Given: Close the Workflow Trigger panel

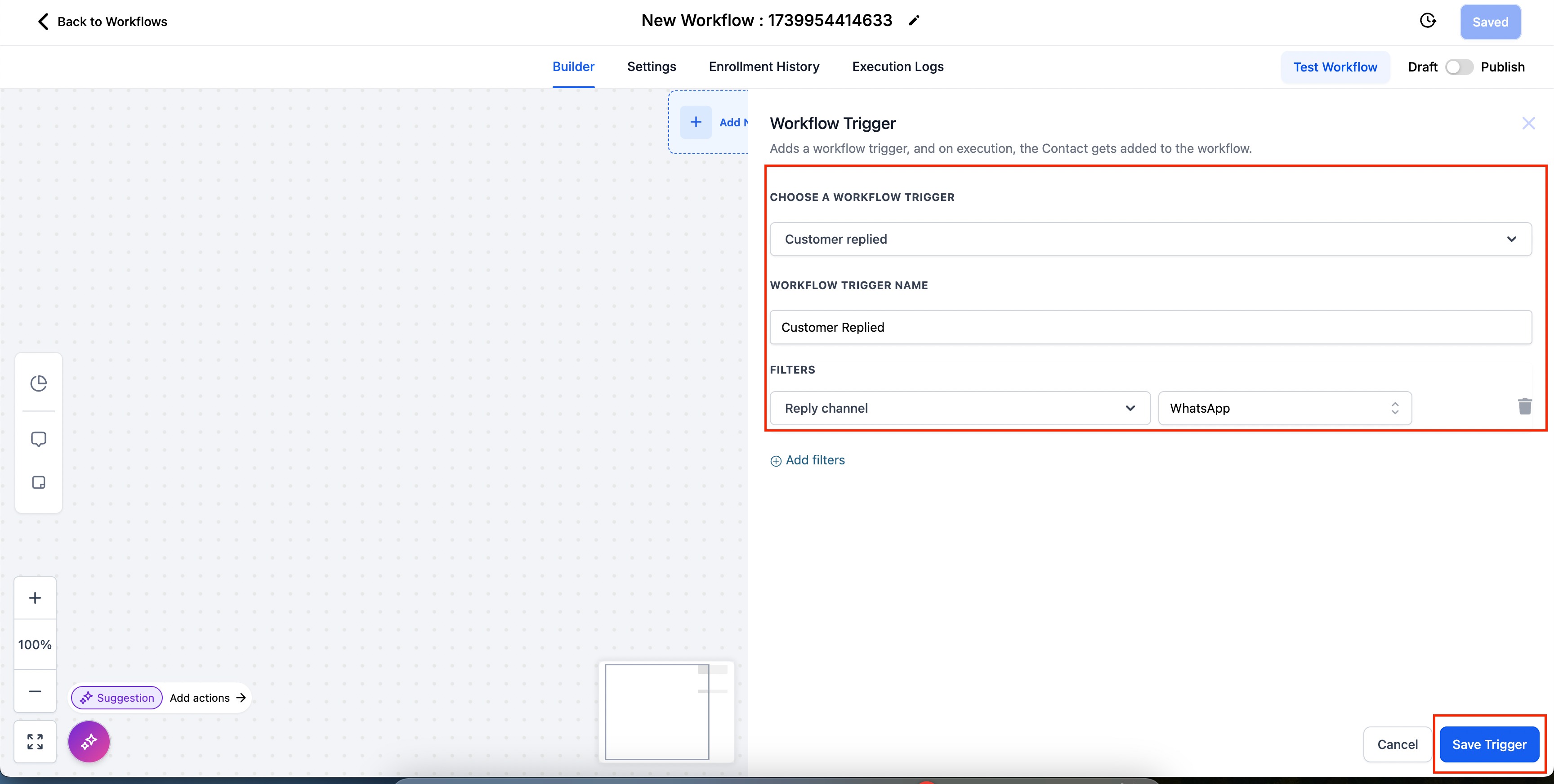Looking at the screenshot, I should point(1528,124).
